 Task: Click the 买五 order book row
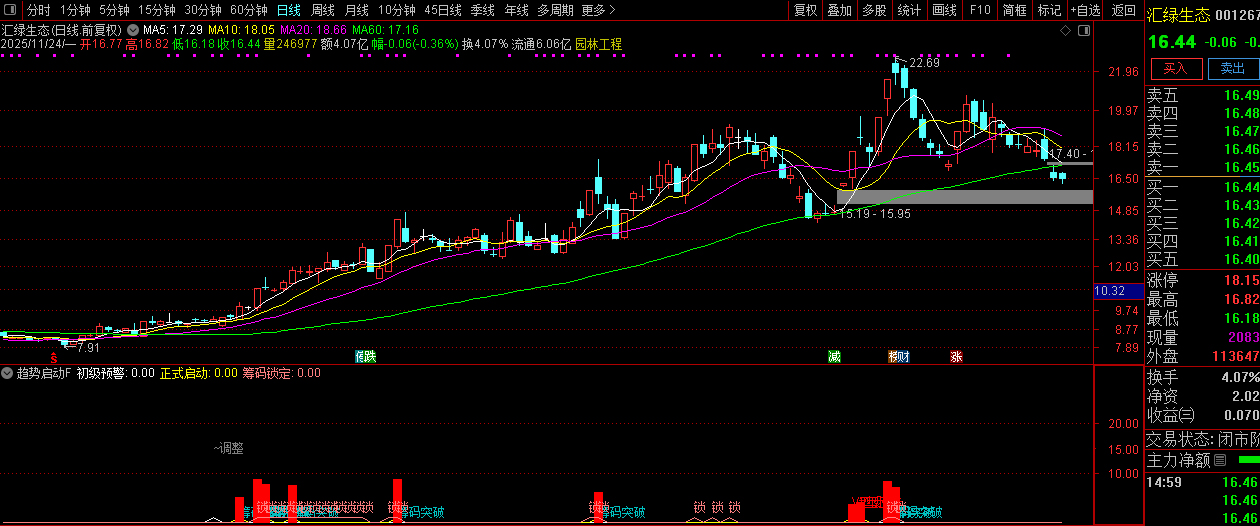[1202, 259]
